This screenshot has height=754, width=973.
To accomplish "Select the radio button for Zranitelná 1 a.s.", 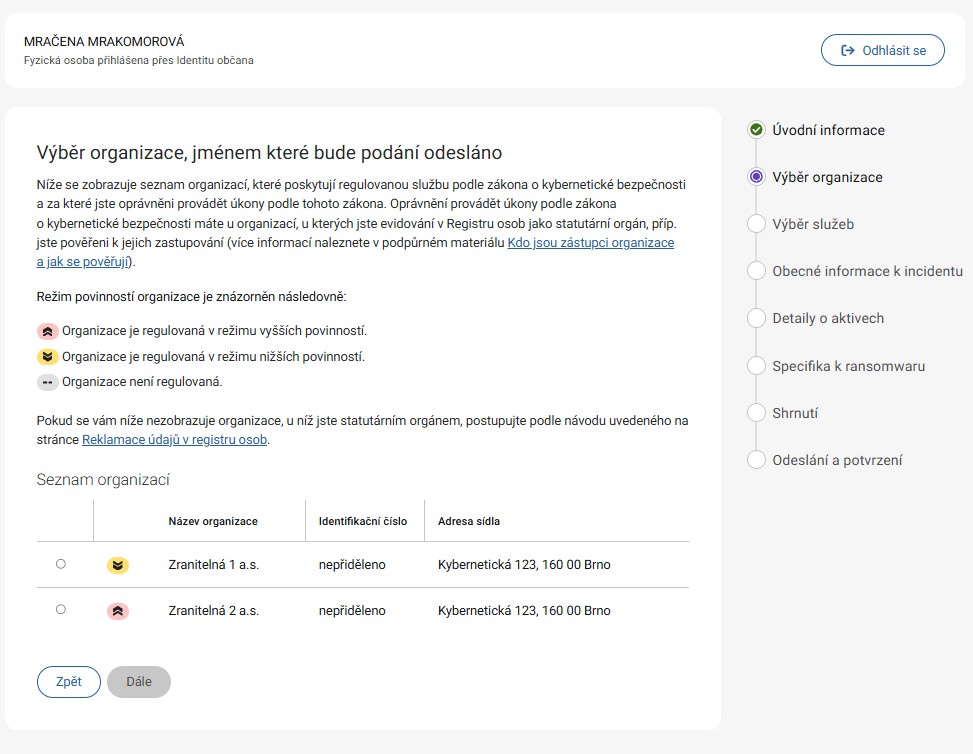I will [x=61, y=564].
